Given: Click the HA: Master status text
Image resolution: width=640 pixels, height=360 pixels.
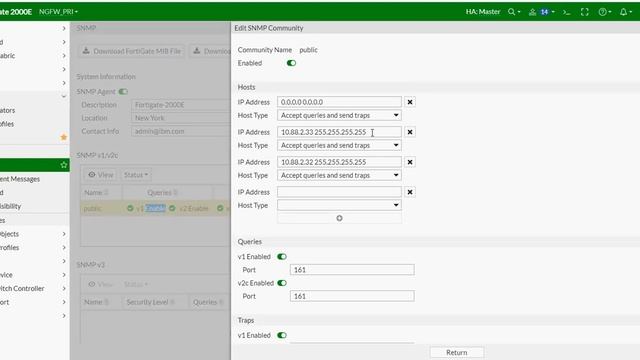Looking at the screenshot, I should coord(483,12).
